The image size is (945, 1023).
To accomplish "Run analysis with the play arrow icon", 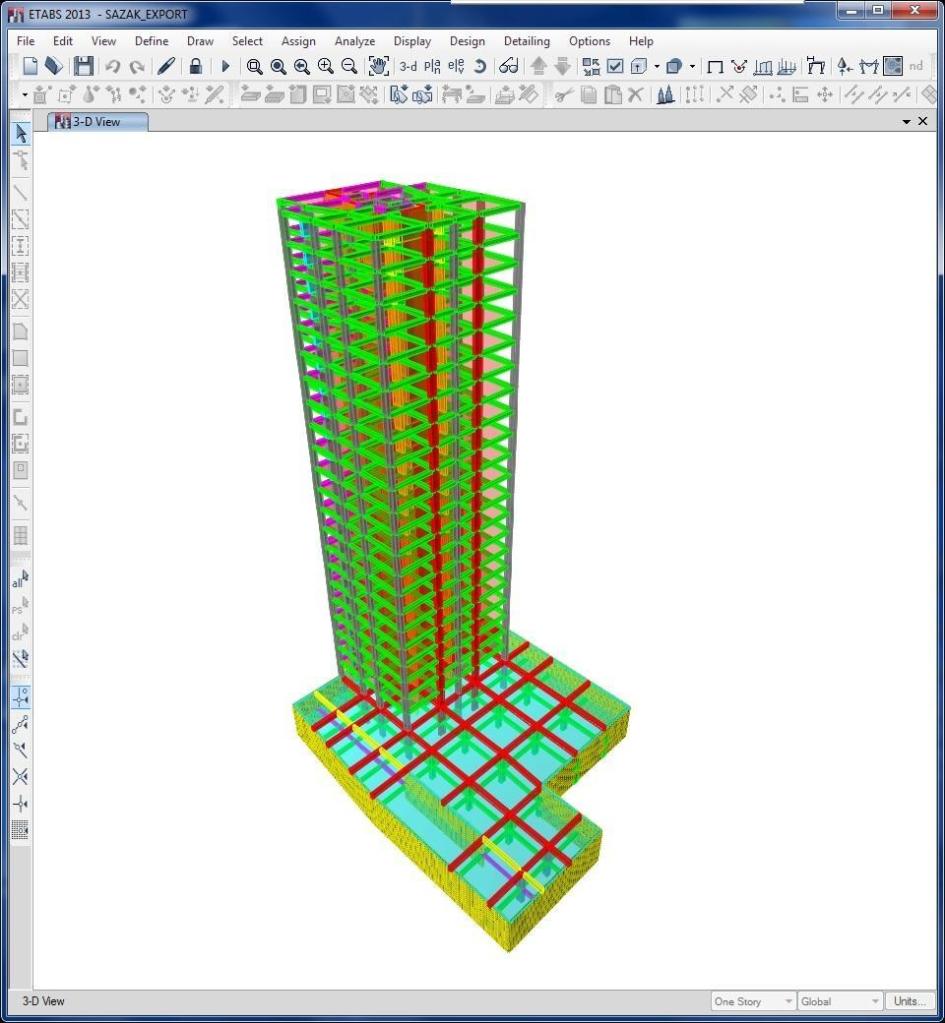I will (x=225, y=66).
